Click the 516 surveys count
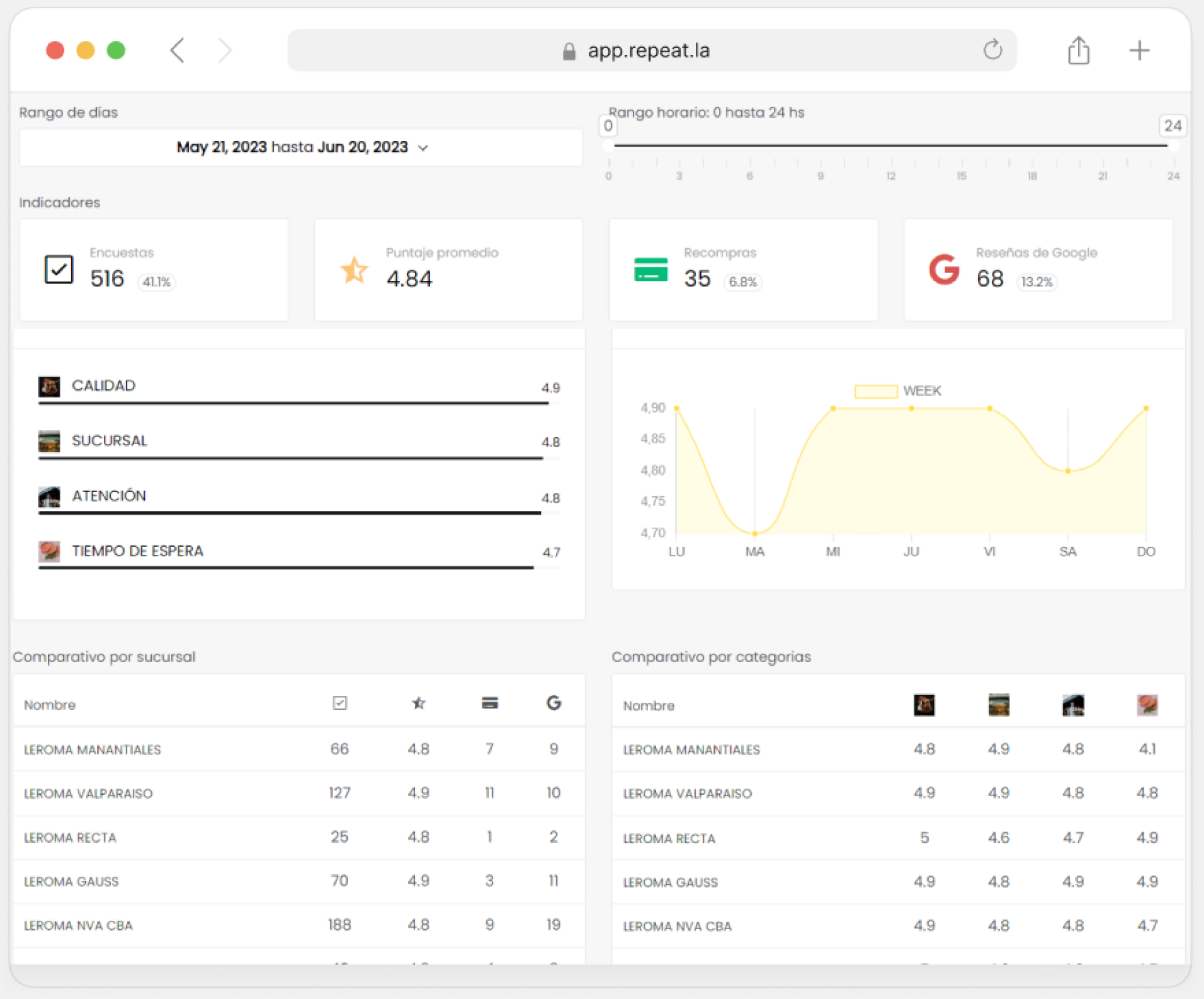Viewport: 1204px width, 999px height. coord(107,278)
